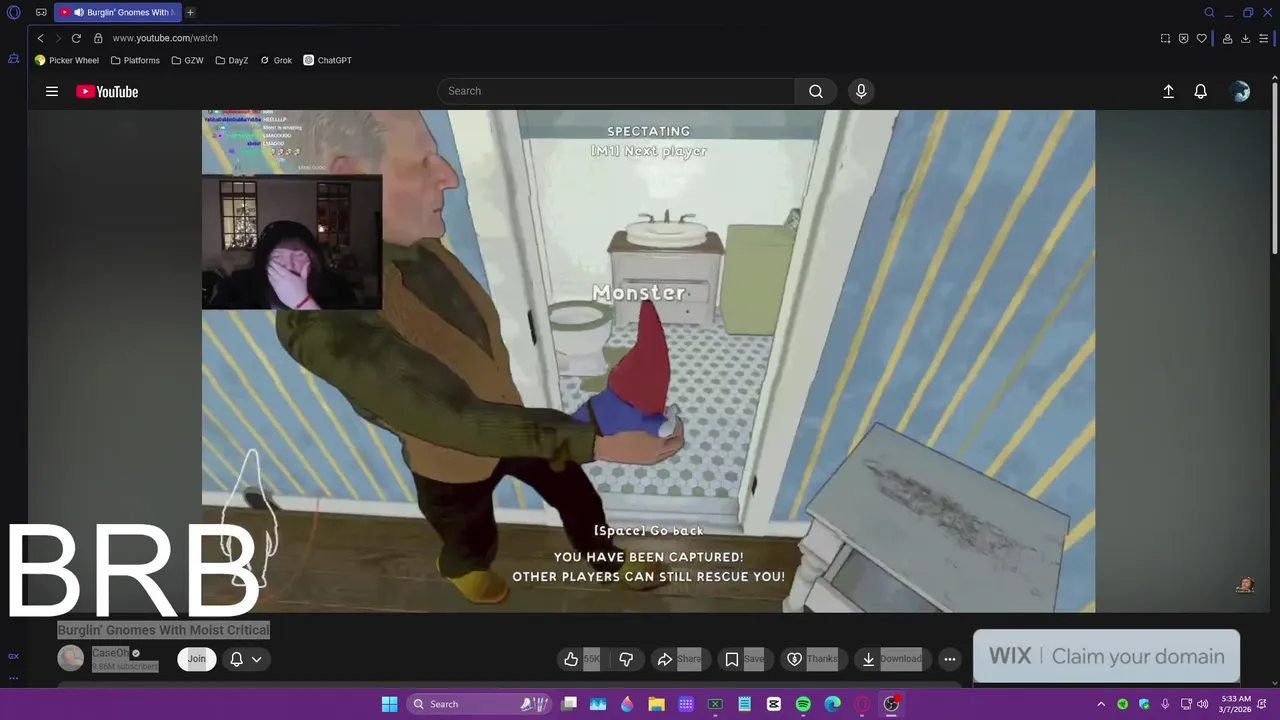Expand the DayZ bookmark folder
The height and width of the screenshot is (720, 1280).
(232, 60)
